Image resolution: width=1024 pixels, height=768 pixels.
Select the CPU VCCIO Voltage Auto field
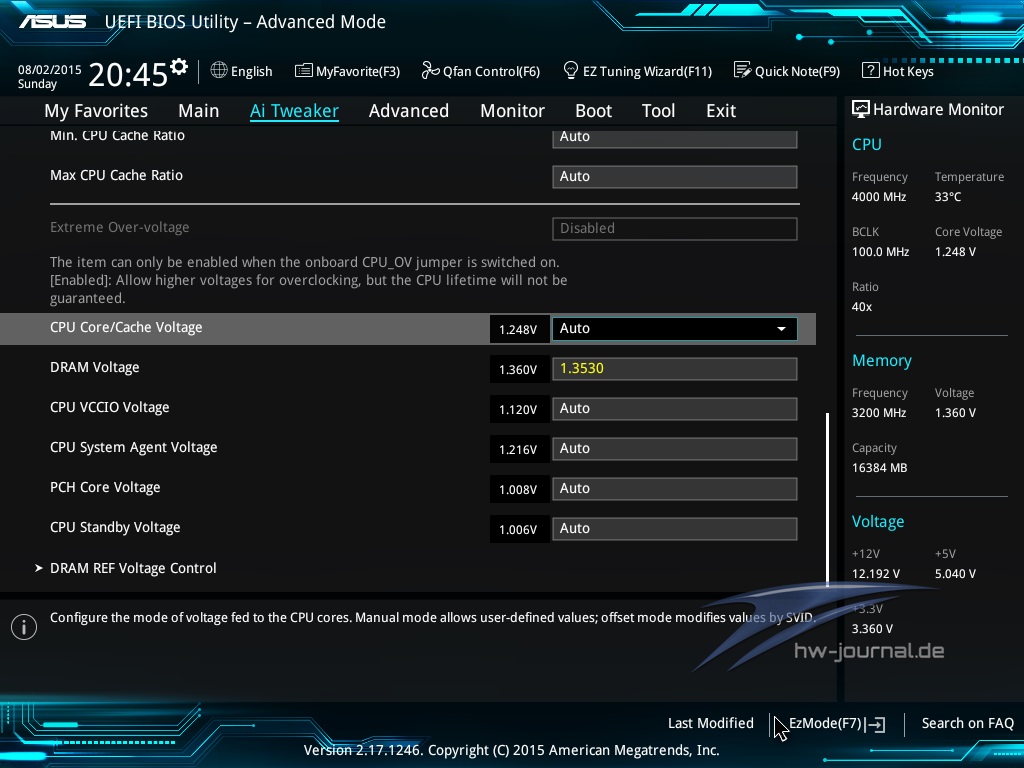click(x=674, y=409)
